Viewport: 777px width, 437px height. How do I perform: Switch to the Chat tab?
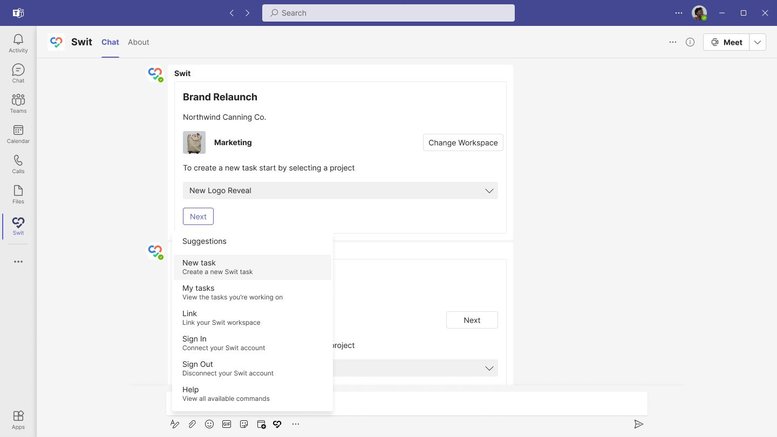pyautogui.click(x=110, y=42)
